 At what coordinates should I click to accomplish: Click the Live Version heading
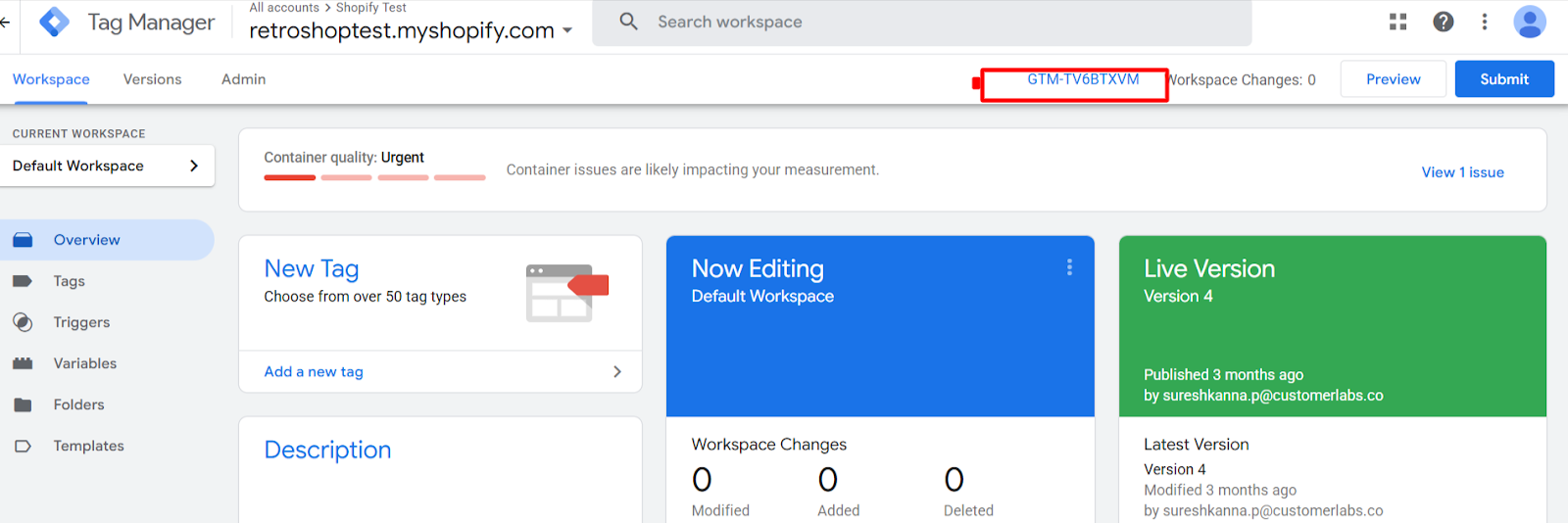(x=1209, y=268)
